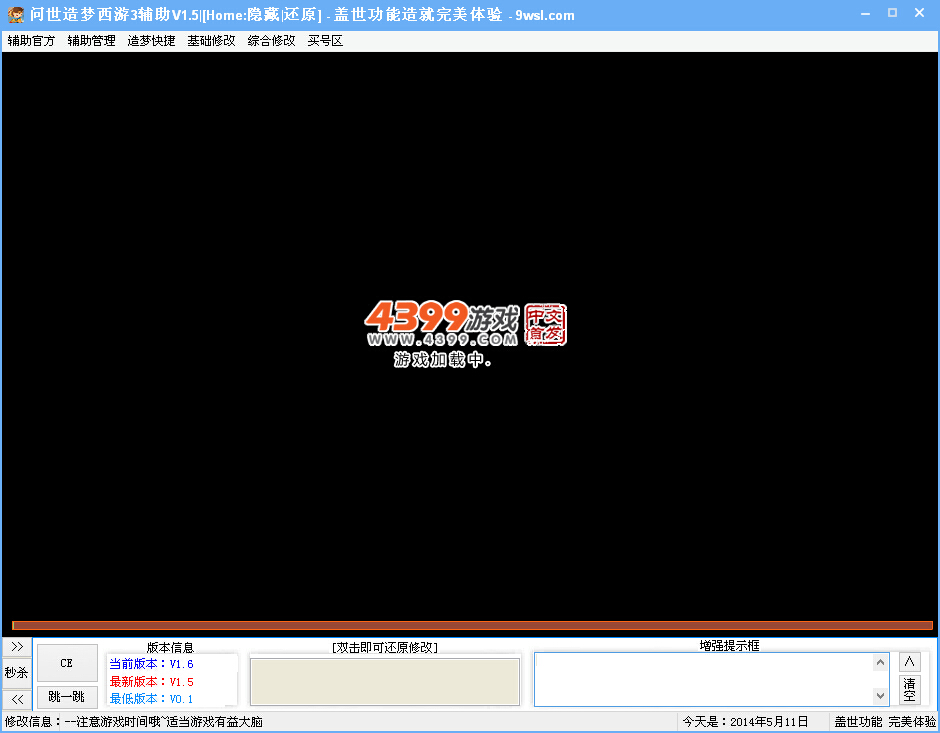Screen dimensions: 940x733
Task: Click the 当前版本：V1.6 text
Action: pyautogui.click(x=151, y=664)
